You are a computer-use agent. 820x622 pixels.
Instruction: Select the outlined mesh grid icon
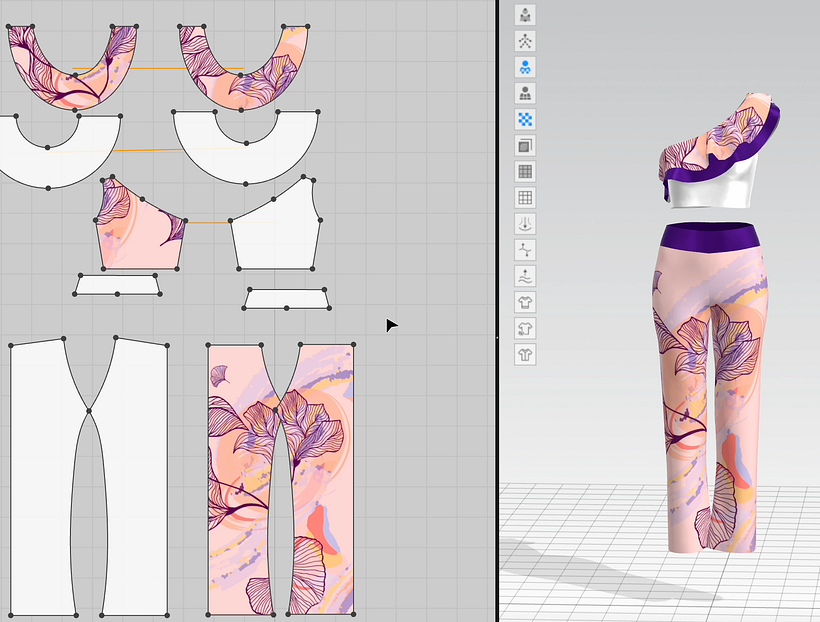point(525,198)
